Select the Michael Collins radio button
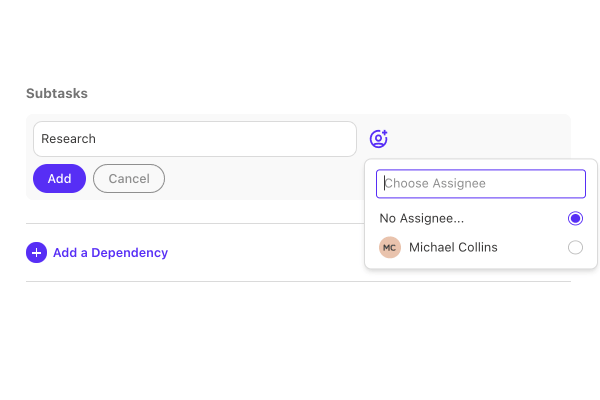This screenshot has width=600, height=400. click(575, 247)
